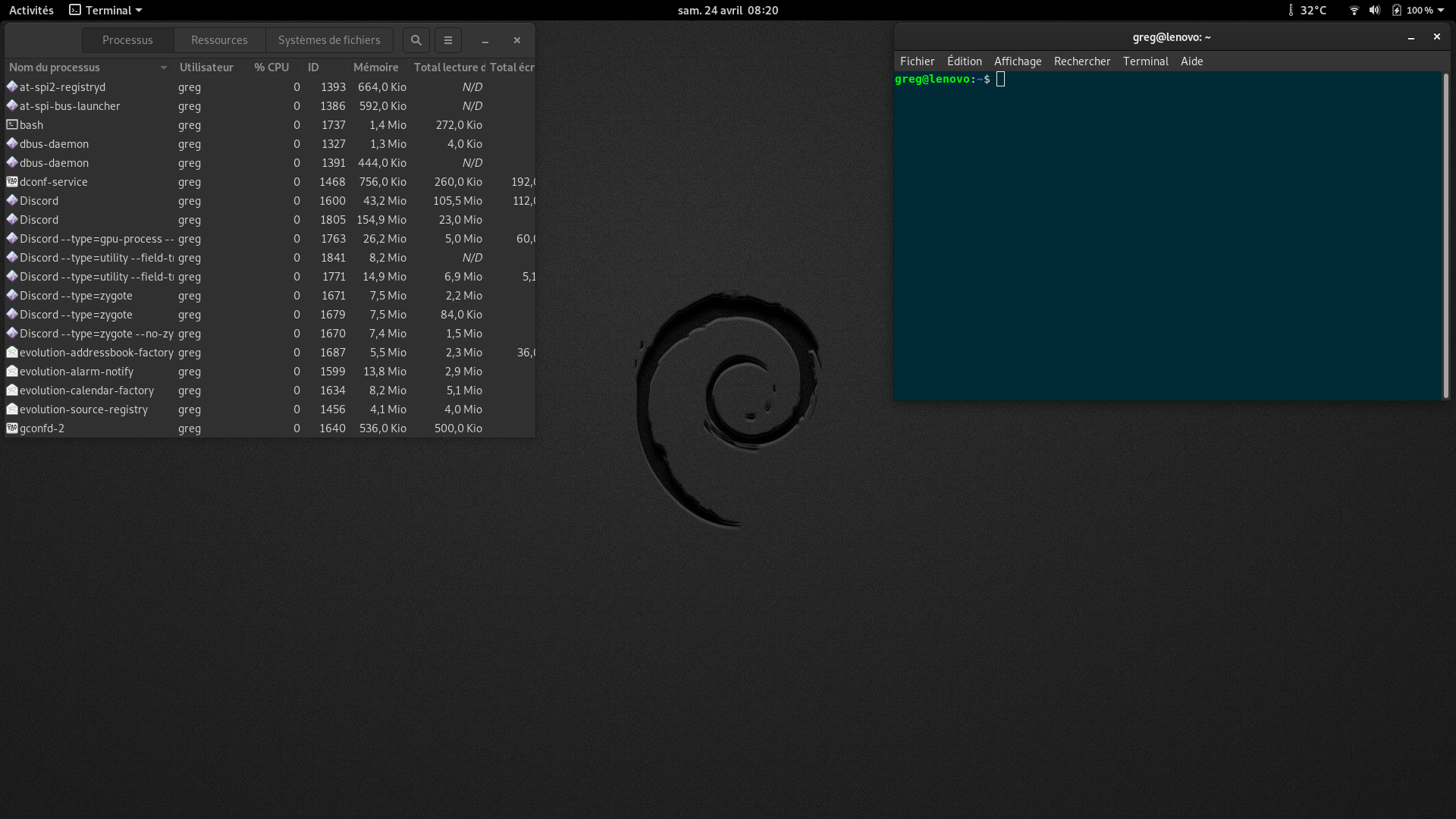
Task: Click the evolution-alarm-notify process icon
Action: pyautogui.click(x=12, y=371)
